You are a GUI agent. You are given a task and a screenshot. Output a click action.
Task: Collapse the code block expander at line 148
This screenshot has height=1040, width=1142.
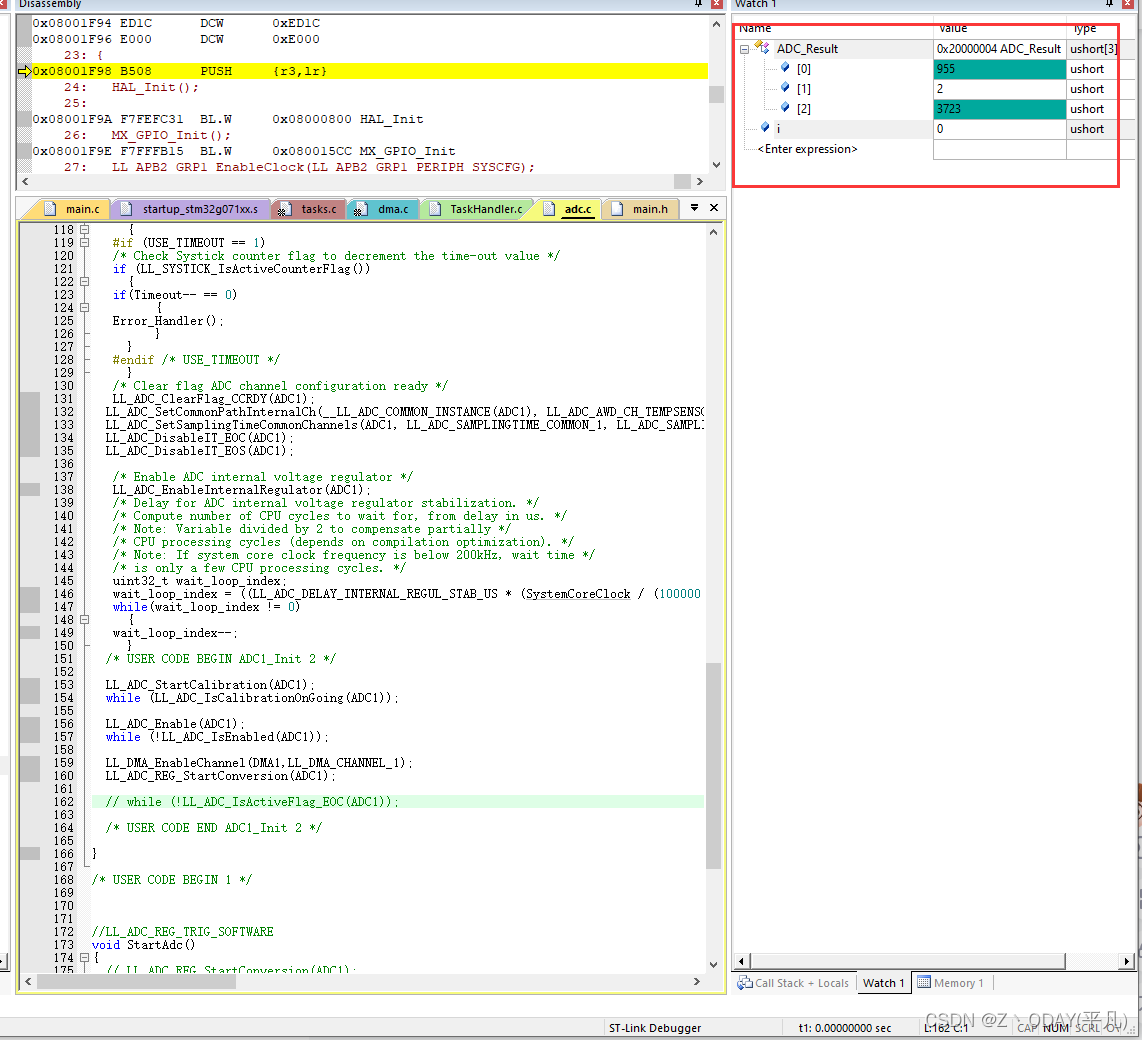point(82,620)
